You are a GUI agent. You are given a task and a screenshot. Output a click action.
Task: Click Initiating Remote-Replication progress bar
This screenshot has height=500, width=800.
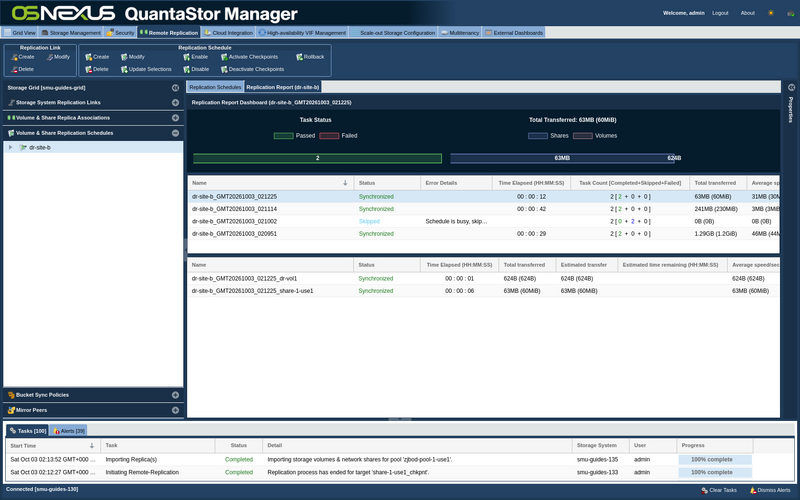pos(715,472)
